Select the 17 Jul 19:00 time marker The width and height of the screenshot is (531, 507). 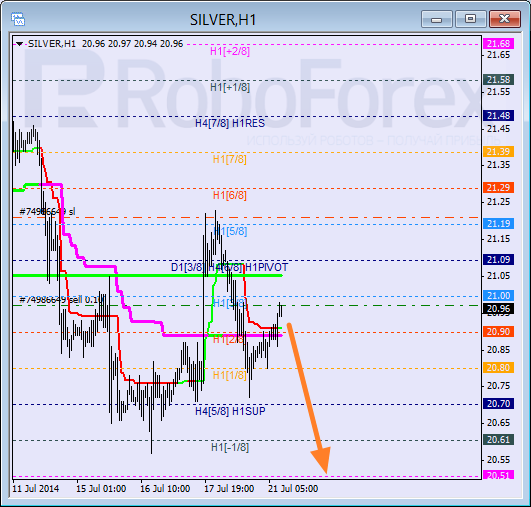[229, 489]
